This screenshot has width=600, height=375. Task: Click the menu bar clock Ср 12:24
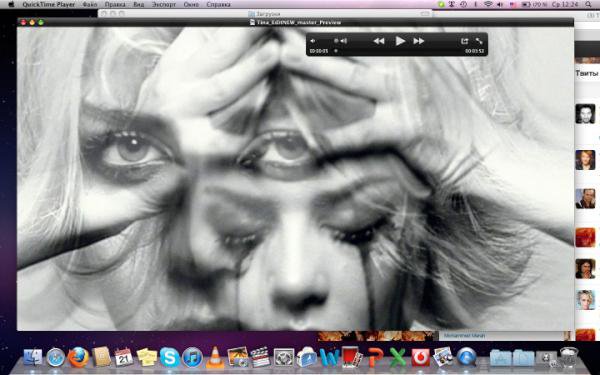(565, 5)
